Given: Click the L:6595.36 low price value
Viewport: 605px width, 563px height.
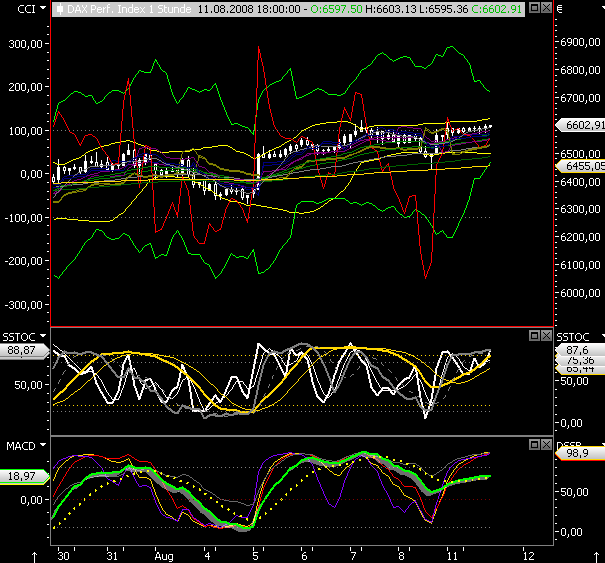Looking at the screenshot, I should (443, 9).
